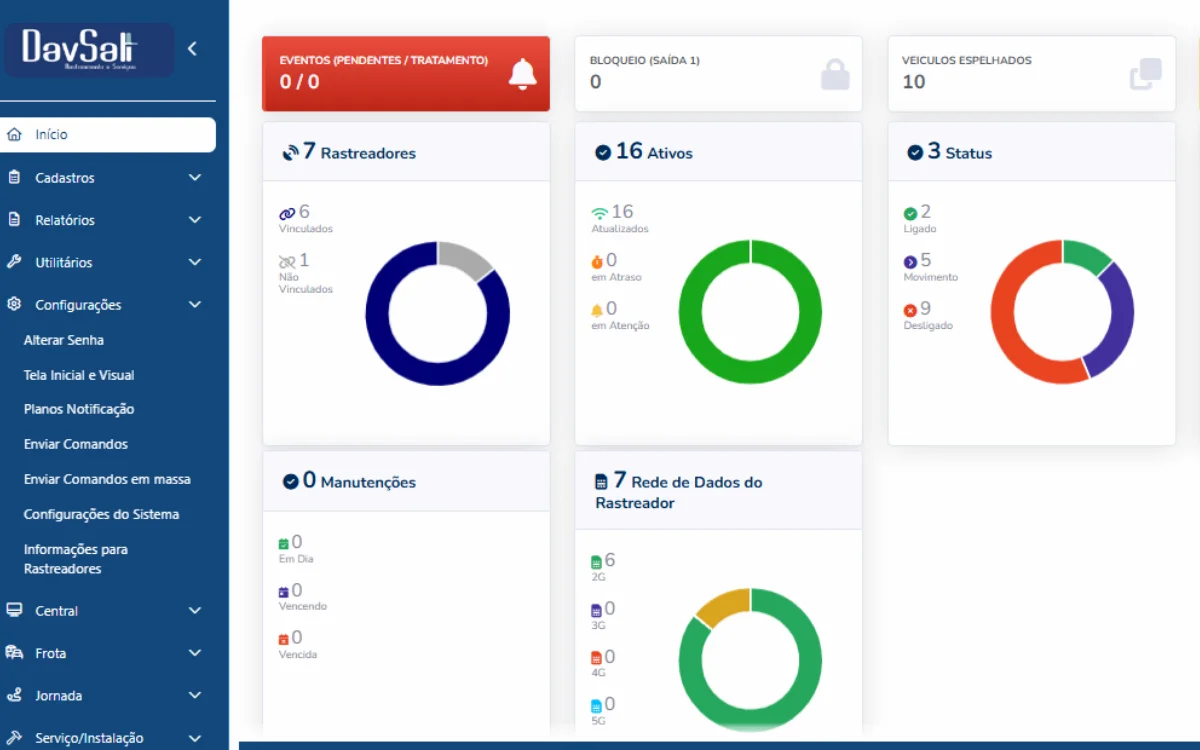Click the wifi icon above Atualizados
Image resolution: width=1200 pixels, height=750 pixels.
(x=600, y=213)
